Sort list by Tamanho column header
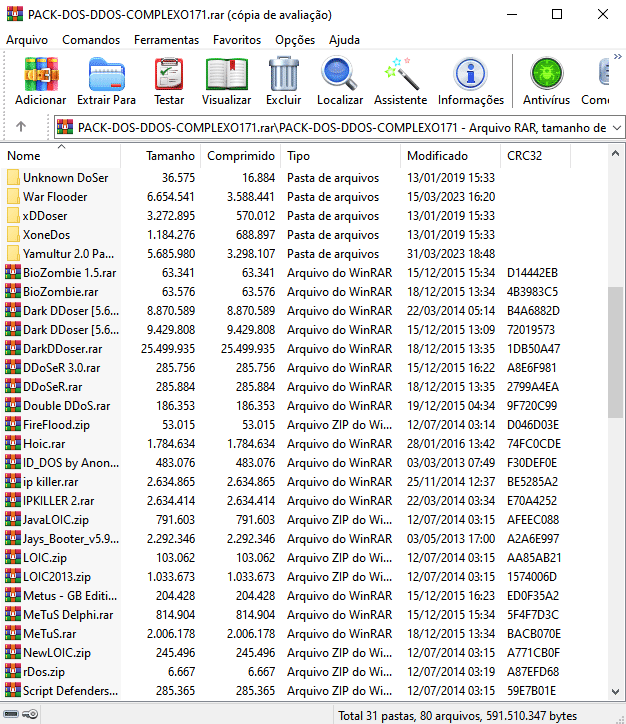This screenshot has height=724, width=626. click(x=171, y=156)
